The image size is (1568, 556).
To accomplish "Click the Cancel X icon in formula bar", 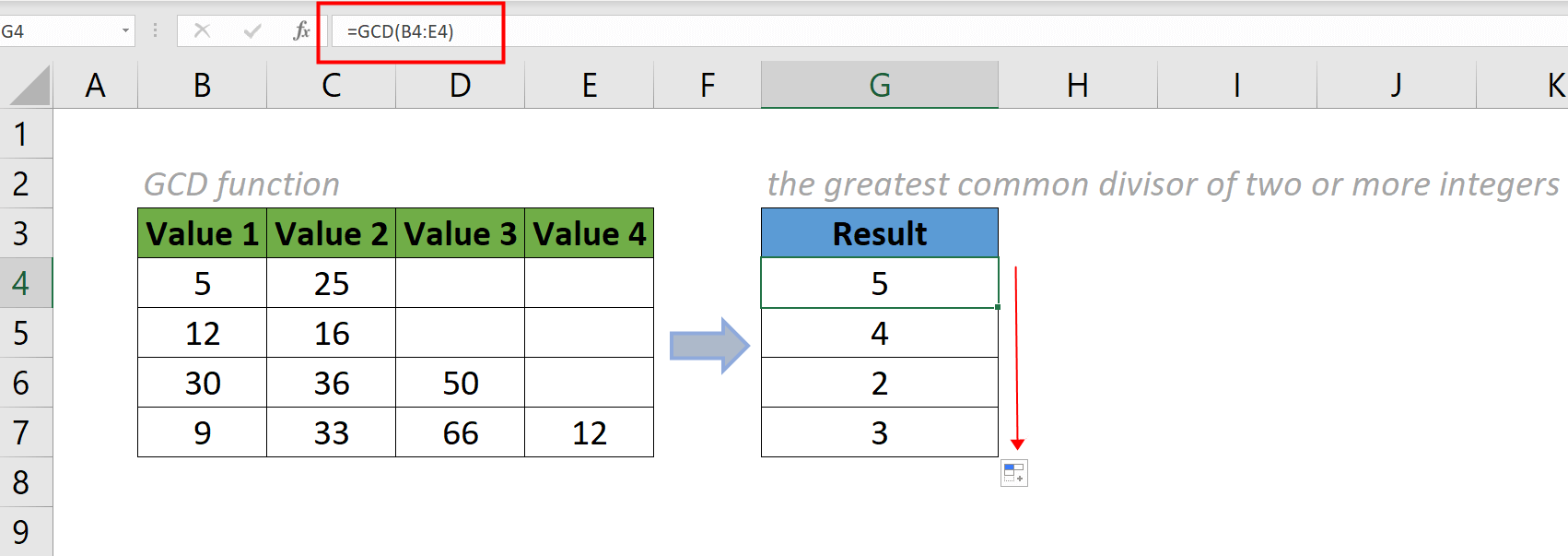I will point(202,31).
